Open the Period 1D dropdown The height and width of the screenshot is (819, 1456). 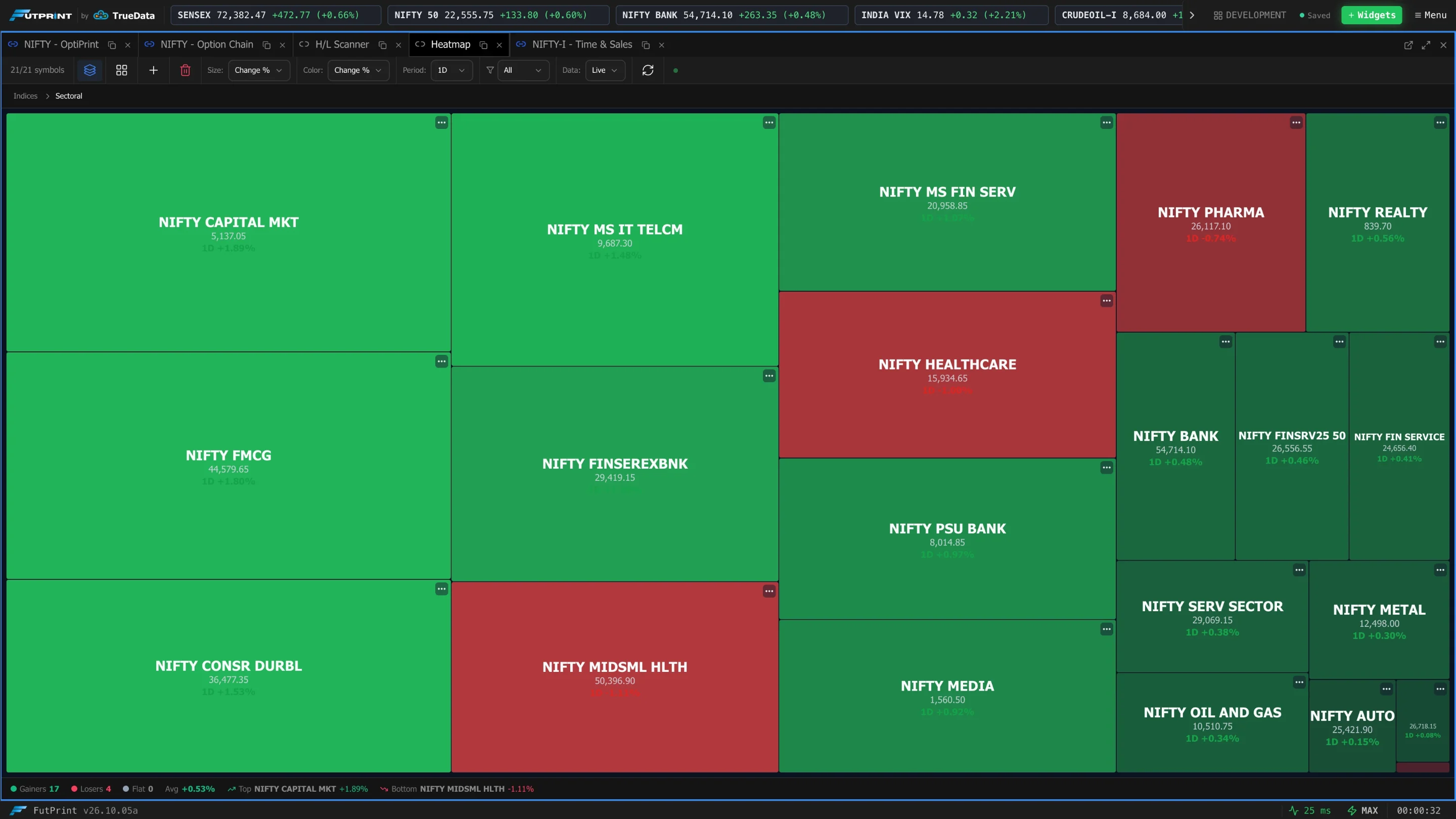(x=451, y=70)
